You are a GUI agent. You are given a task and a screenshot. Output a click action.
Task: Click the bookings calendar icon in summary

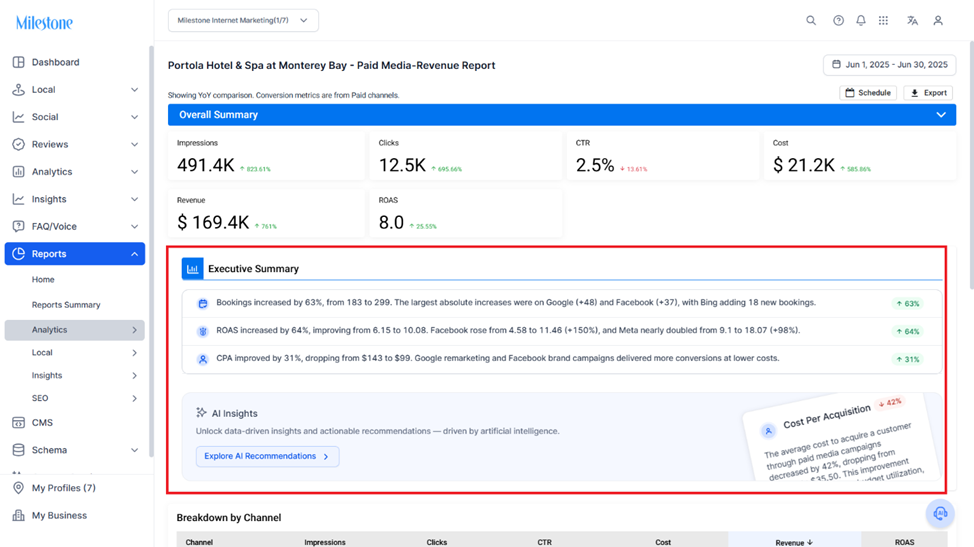[x=203, y=304]
